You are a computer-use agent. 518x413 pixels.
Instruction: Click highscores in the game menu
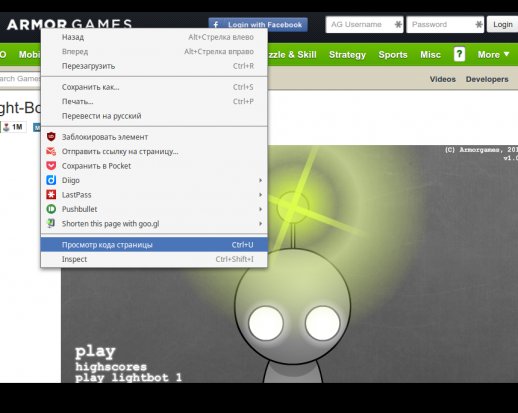pyautogui.click(x=111, y=367)
